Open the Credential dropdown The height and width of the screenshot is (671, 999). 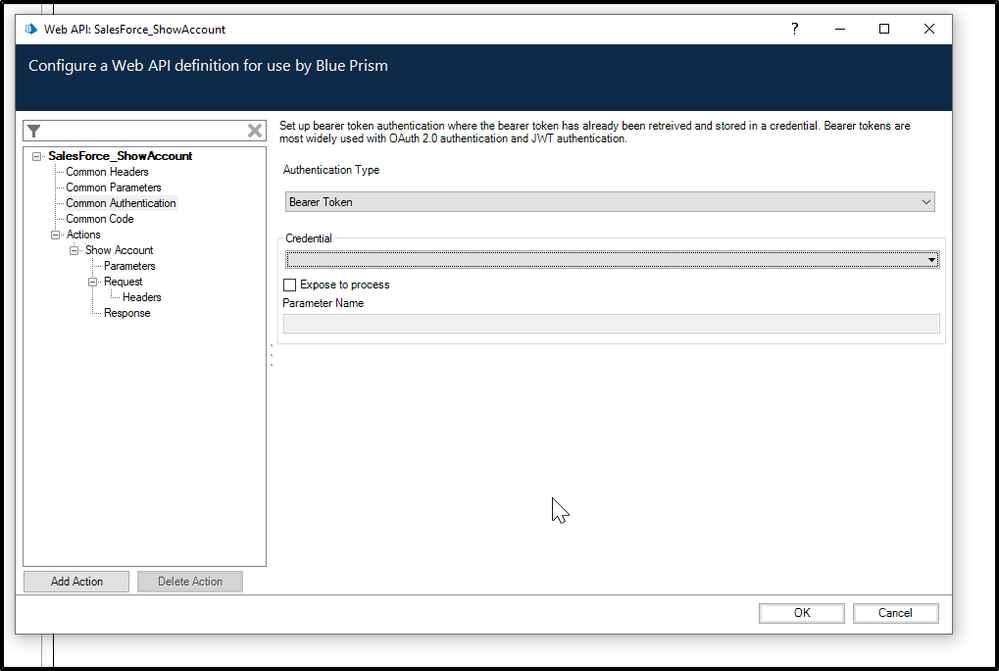click(612, 259)
